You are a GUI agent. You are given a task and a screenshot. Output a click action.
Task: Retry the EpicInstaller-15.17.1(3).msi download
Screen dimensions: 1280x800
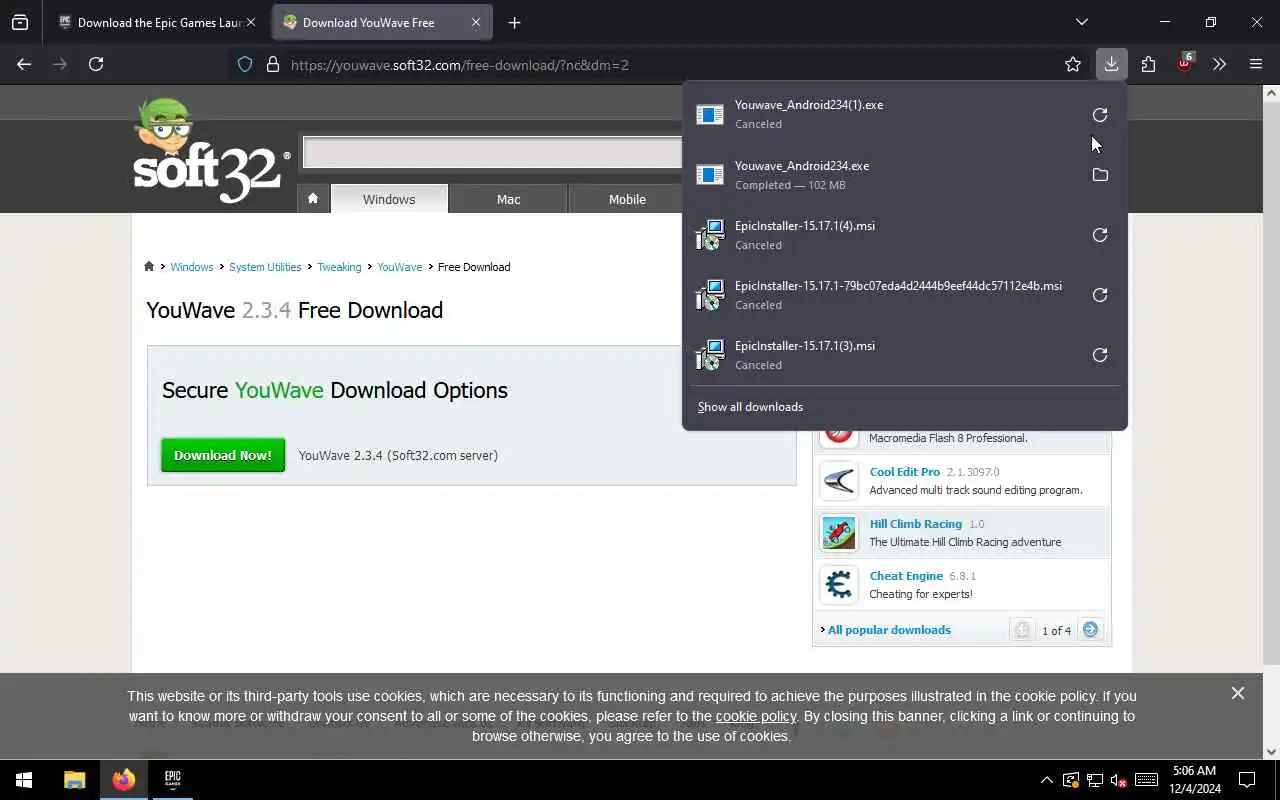coord(1100,355)
